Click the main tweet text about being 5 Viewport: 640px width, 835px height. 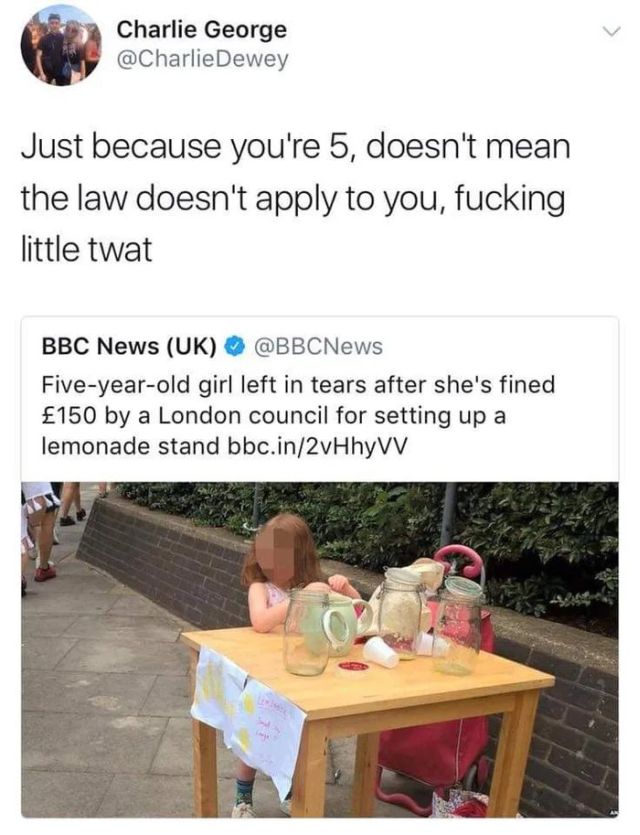point(296,198)
